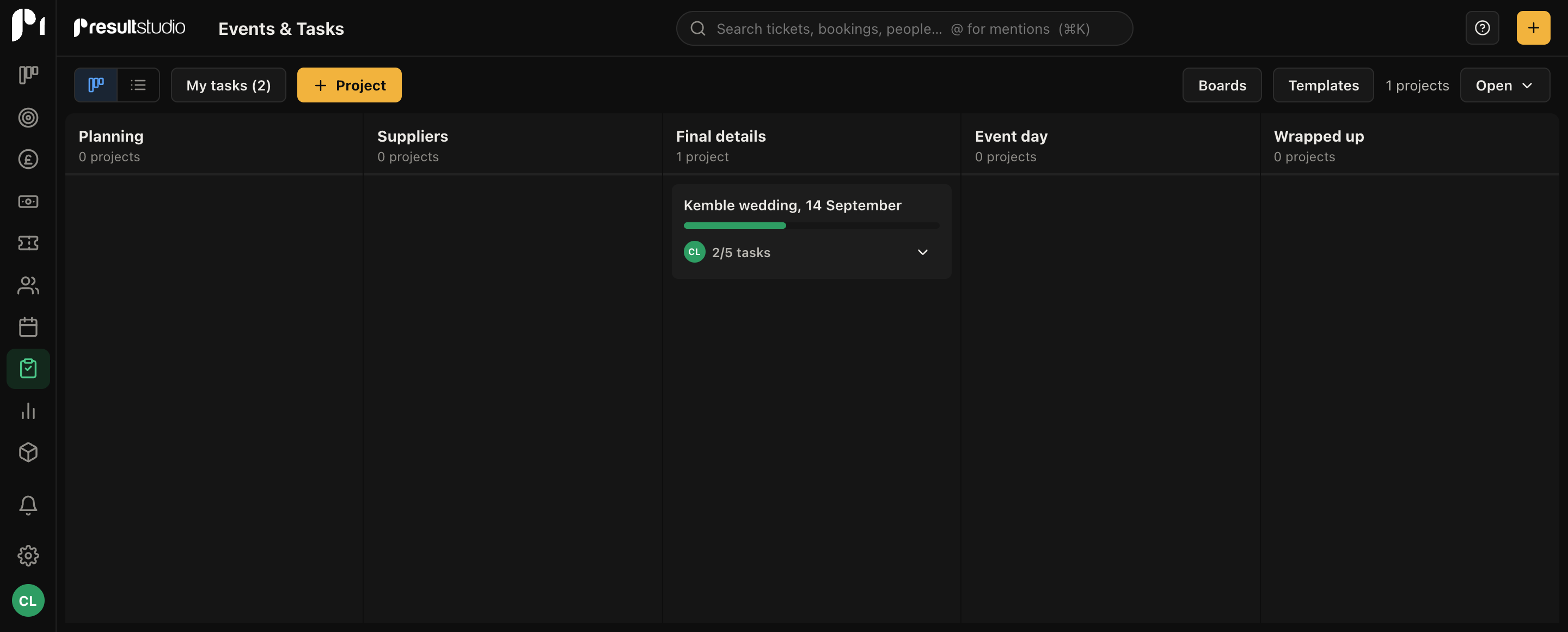Screen dimensions: 1568x632
Task: Open the Kemble wedding, 14 September card
Action: (x=811, y=232)
